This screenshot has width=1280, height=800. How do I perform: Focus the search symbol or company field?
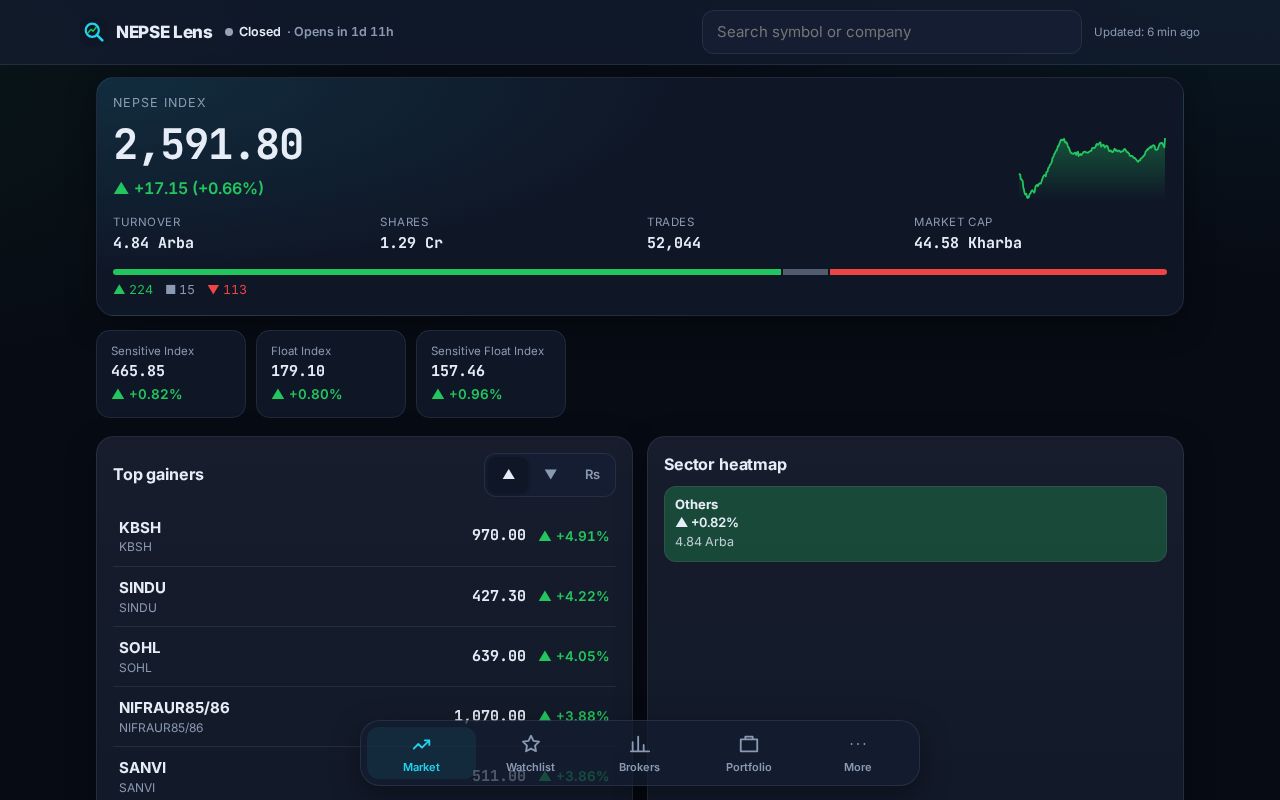(892, 32)
